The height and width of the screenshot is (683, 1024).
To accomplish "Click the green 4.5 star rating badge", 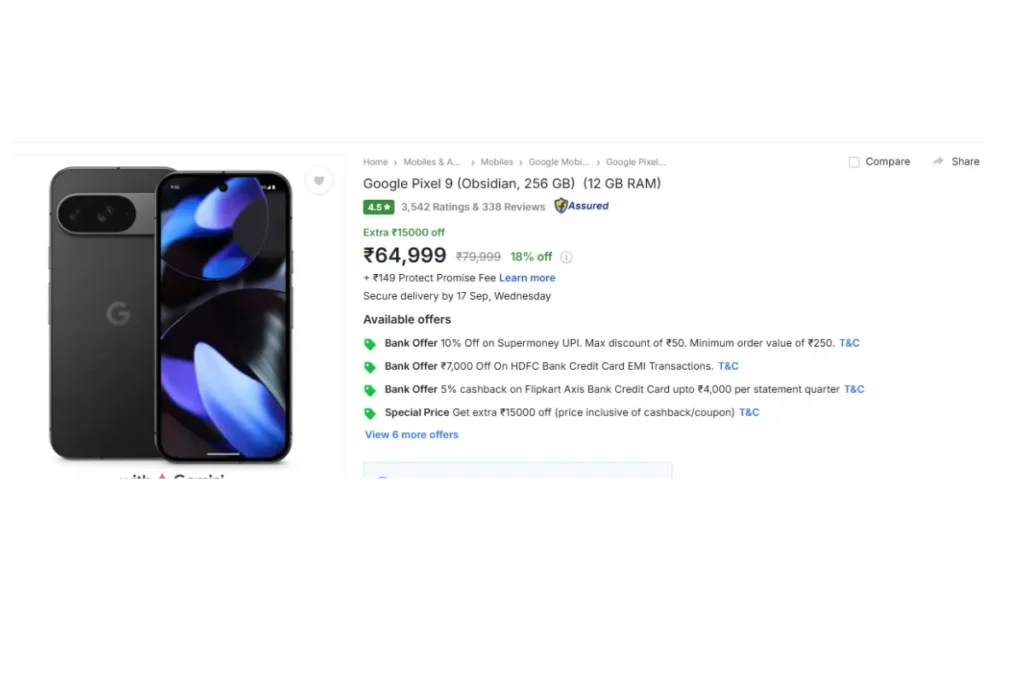I will pos(379,207).
